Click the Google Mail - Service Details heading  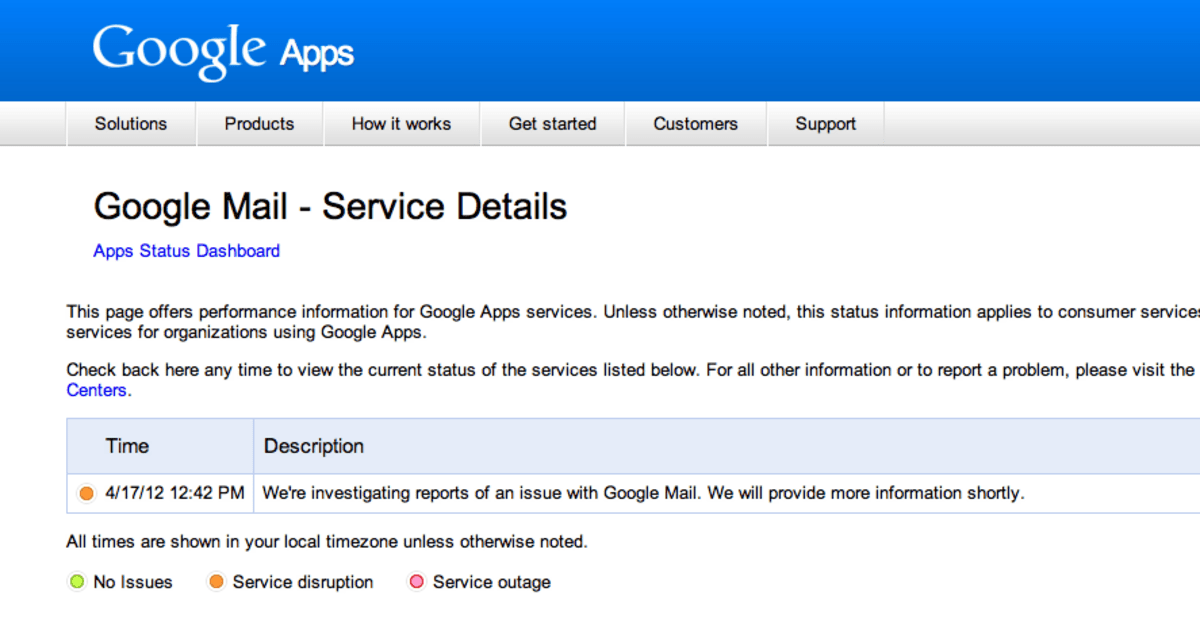330,206
